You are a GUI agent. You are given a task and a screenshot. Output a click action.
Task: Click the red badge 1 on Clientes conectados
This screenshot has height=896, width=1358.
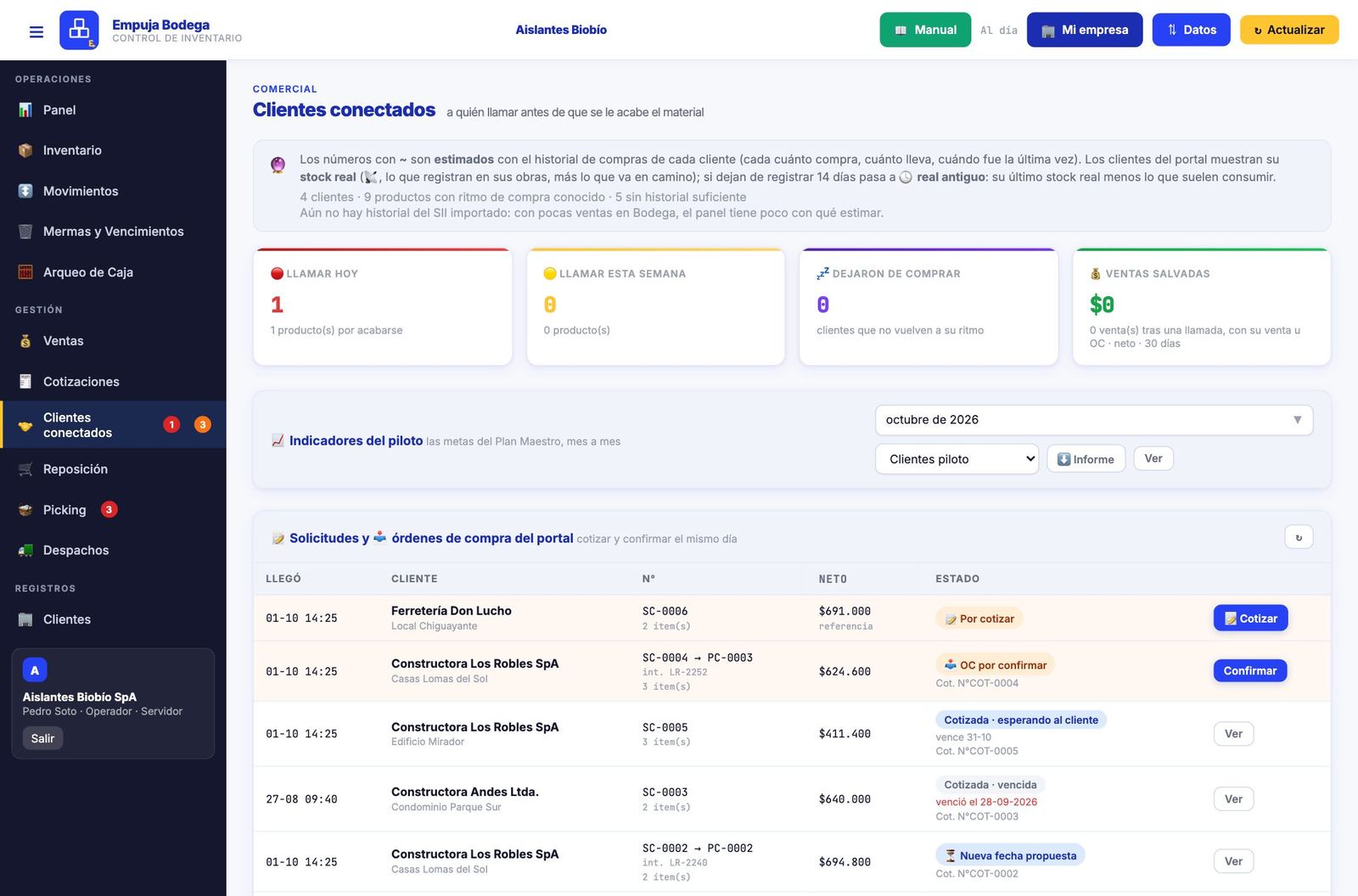point(171,424)
